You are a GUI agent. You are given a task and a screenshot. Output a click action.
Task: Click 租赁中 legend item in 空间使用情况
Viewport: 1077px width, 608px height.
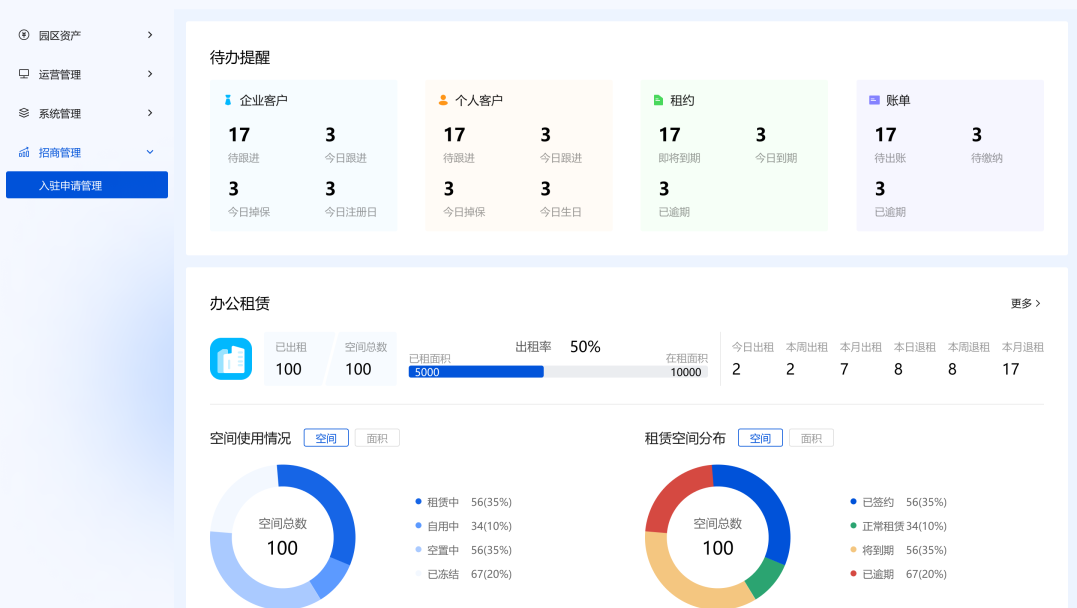(x=442, y=502)
